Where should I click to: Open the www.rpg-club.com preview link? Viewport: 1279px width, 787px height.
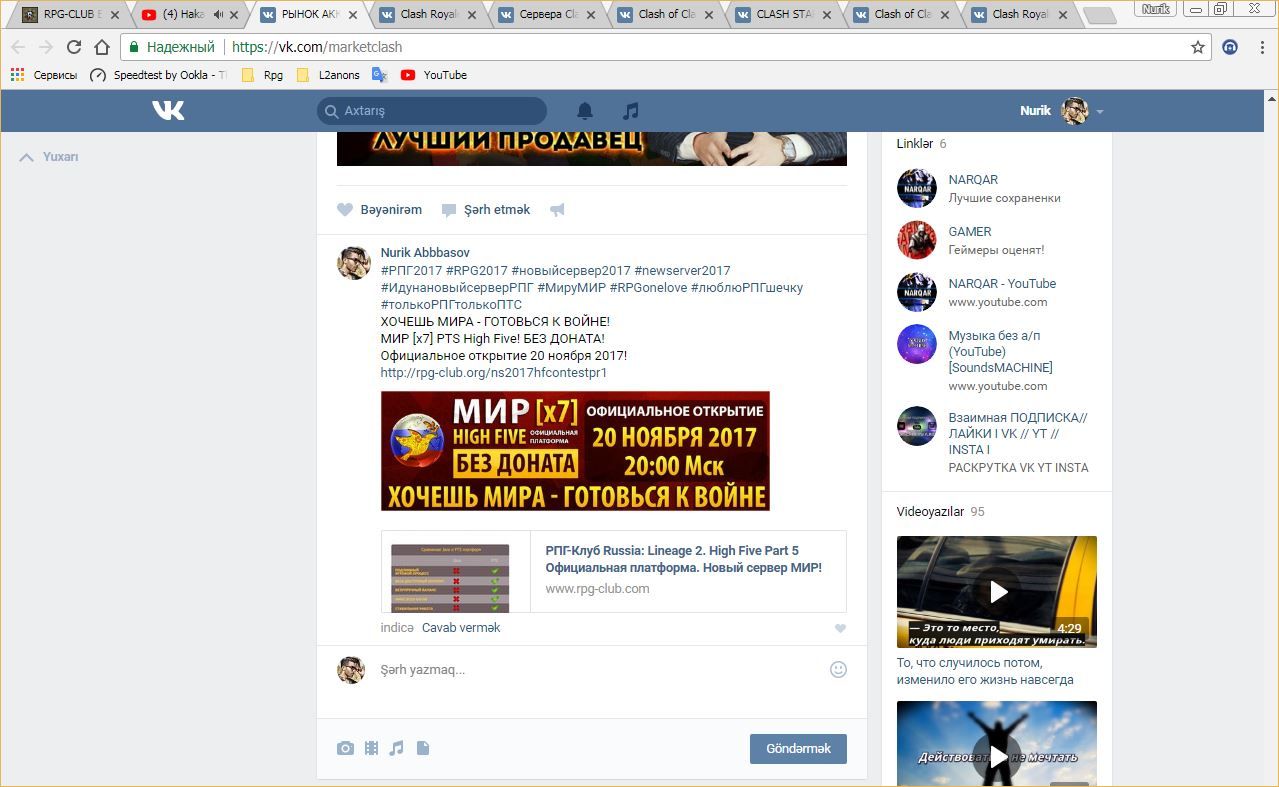(x=597, y=589)
